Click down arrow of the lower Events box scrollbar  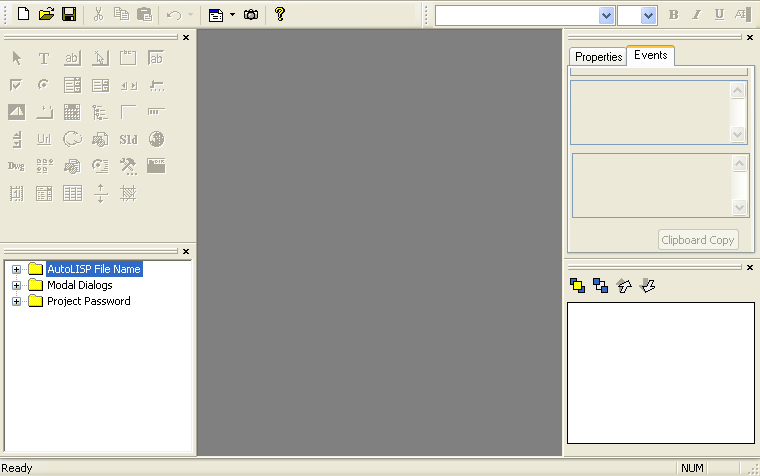point(739,207)
